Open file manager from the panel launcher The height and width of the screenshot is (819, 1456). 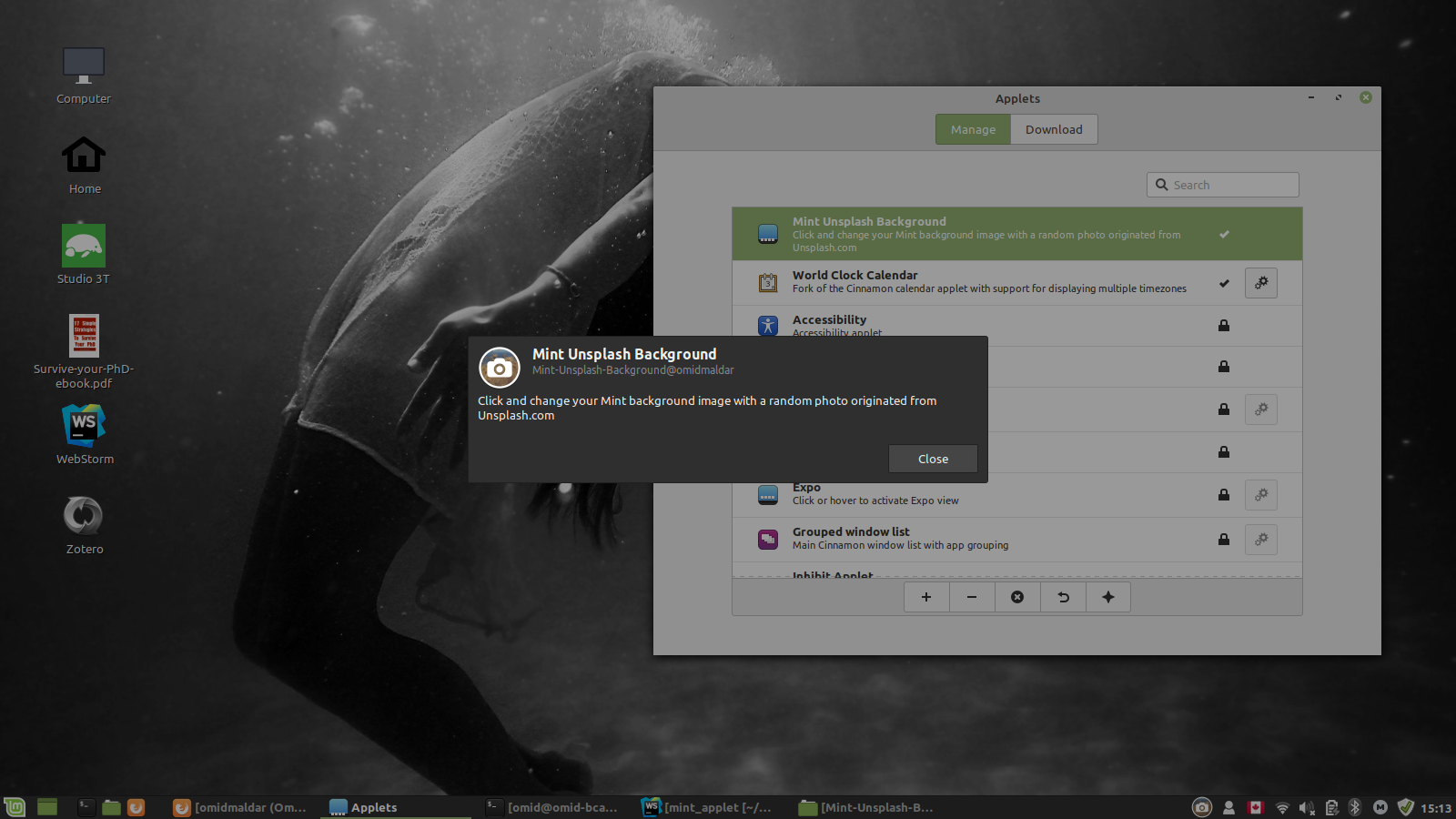point(112,807)
